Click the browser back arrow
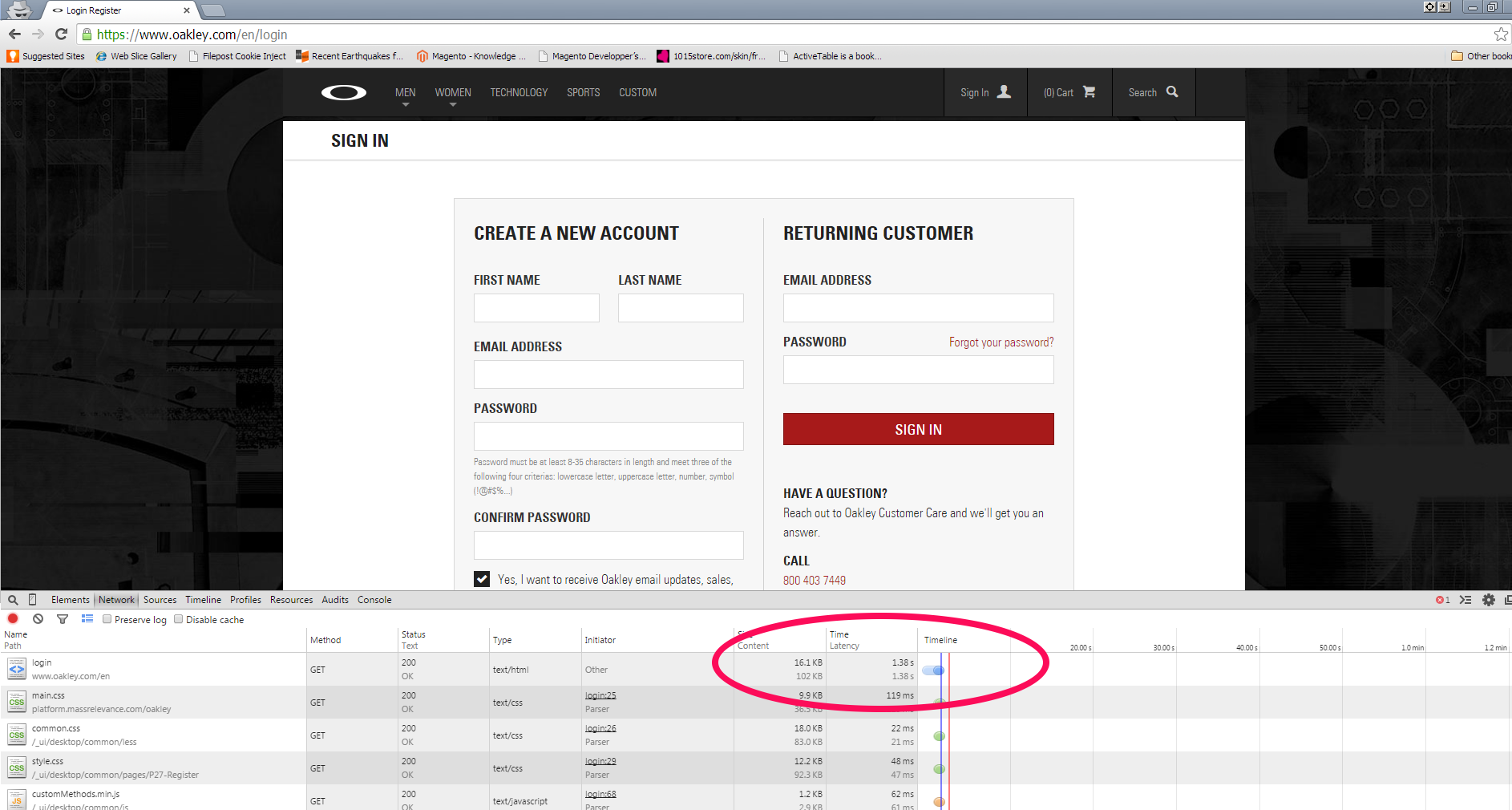Viewport: 1512px width, 810px height. pyautogui.click(x=14, y=34)
